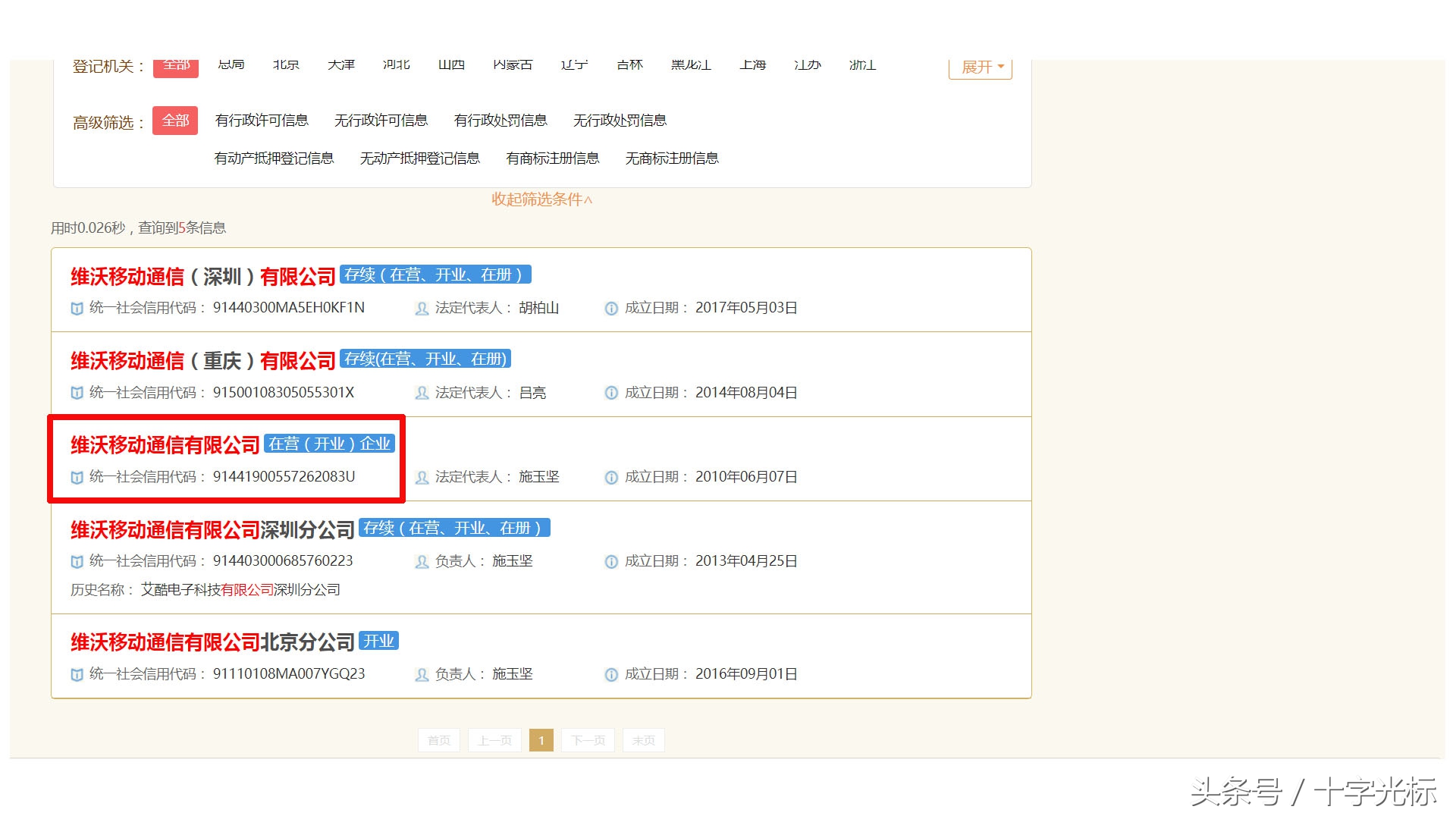The width and height of the screenshot is (1456, 819).
Task: Click the credit code icon of 北京分公司 entry
Action: pyautogui.click(x=78, y=673)
